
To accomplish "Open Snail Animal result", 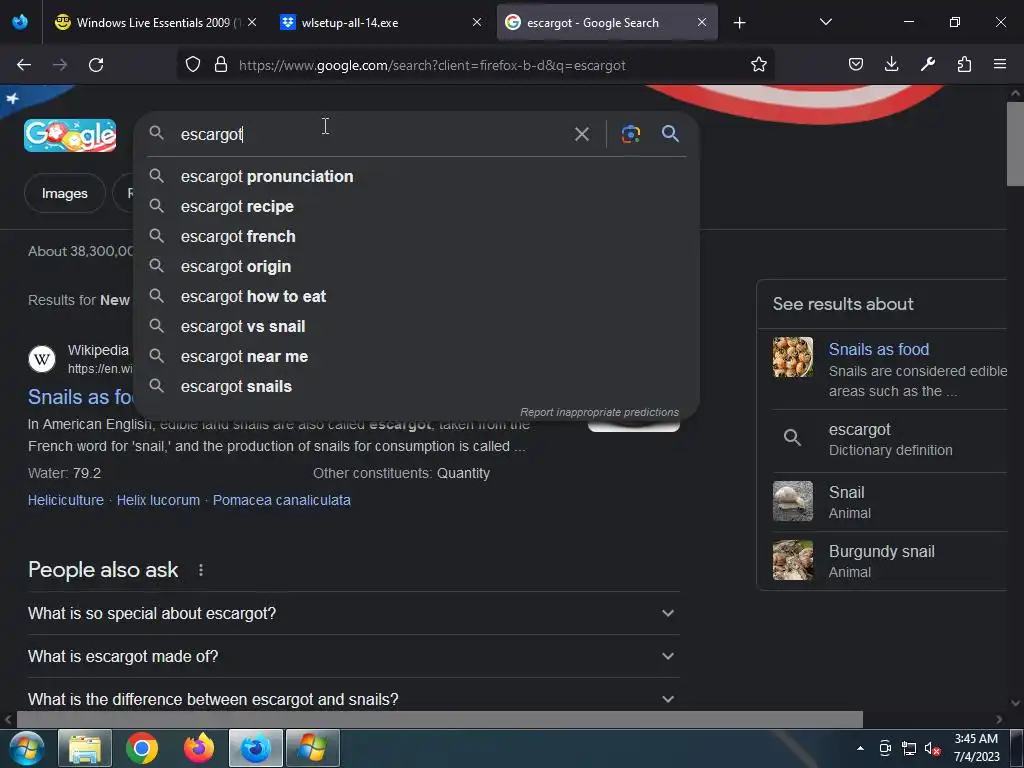I will [x=889, y=502].
